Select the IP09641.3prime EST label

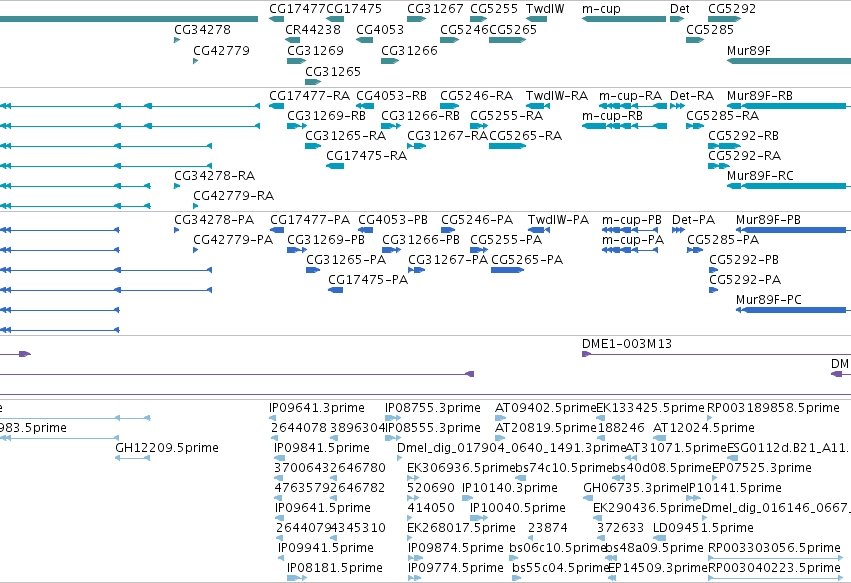pos(317,408)
